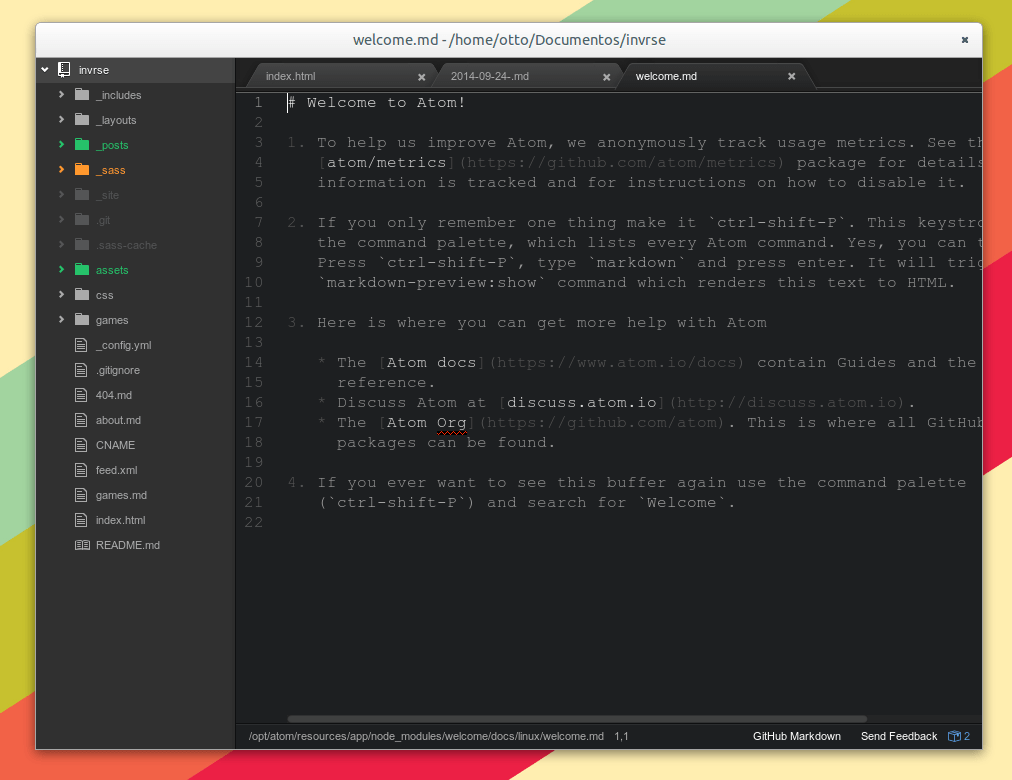
Task: Expand the css folder arrow
Action: point(61,295)
